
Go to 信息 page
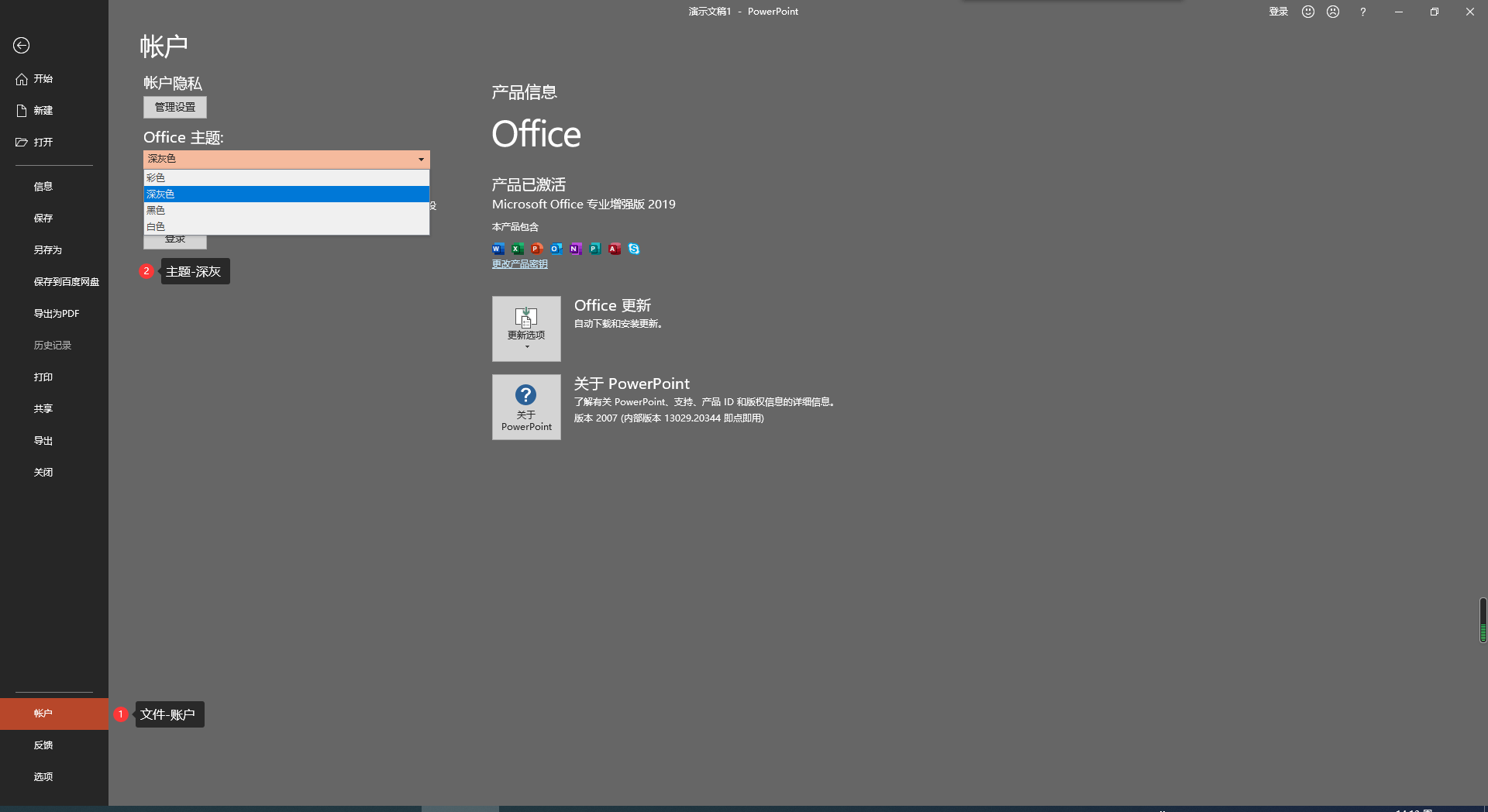click(x=43, y=187)
